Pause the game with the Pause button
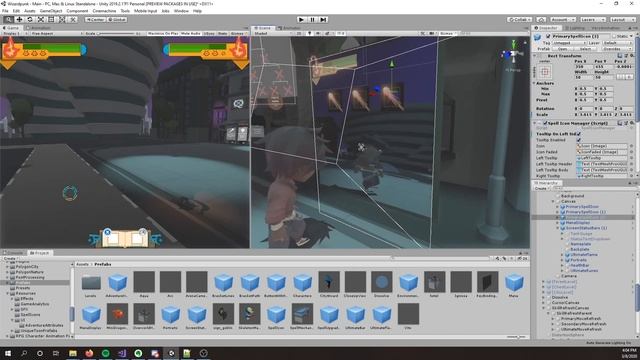640x360 pixels. pos(312,19)
